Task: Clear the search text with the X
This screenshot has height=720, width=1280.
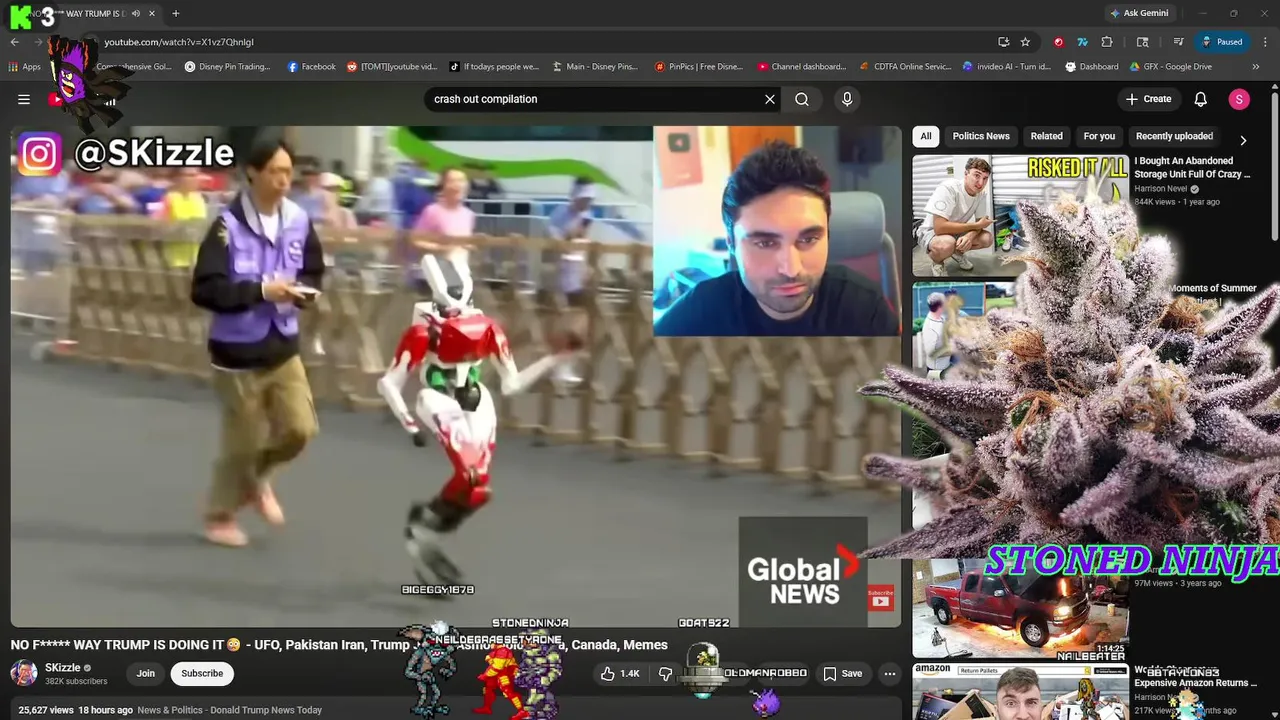Action: [x=770, y=99]
